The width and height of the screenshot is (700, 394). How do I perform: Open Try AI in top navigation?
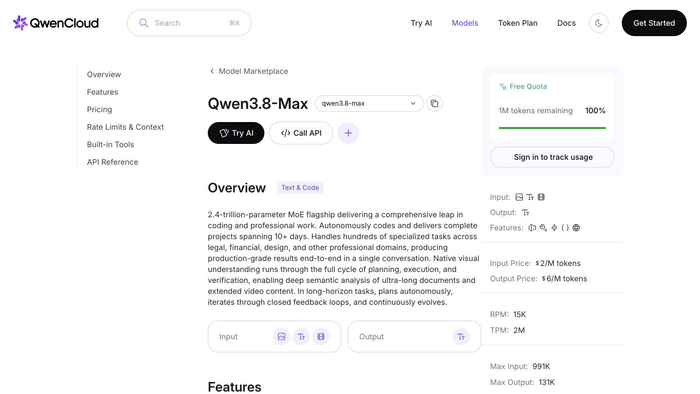pyautogui.click(x=421, y=23)
